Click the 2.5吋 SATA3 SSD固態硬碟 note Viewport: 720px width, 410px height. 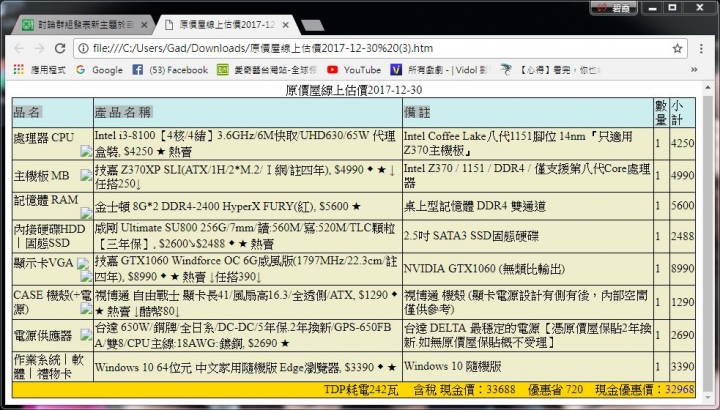pyautogui.click(x=471, y=236)
